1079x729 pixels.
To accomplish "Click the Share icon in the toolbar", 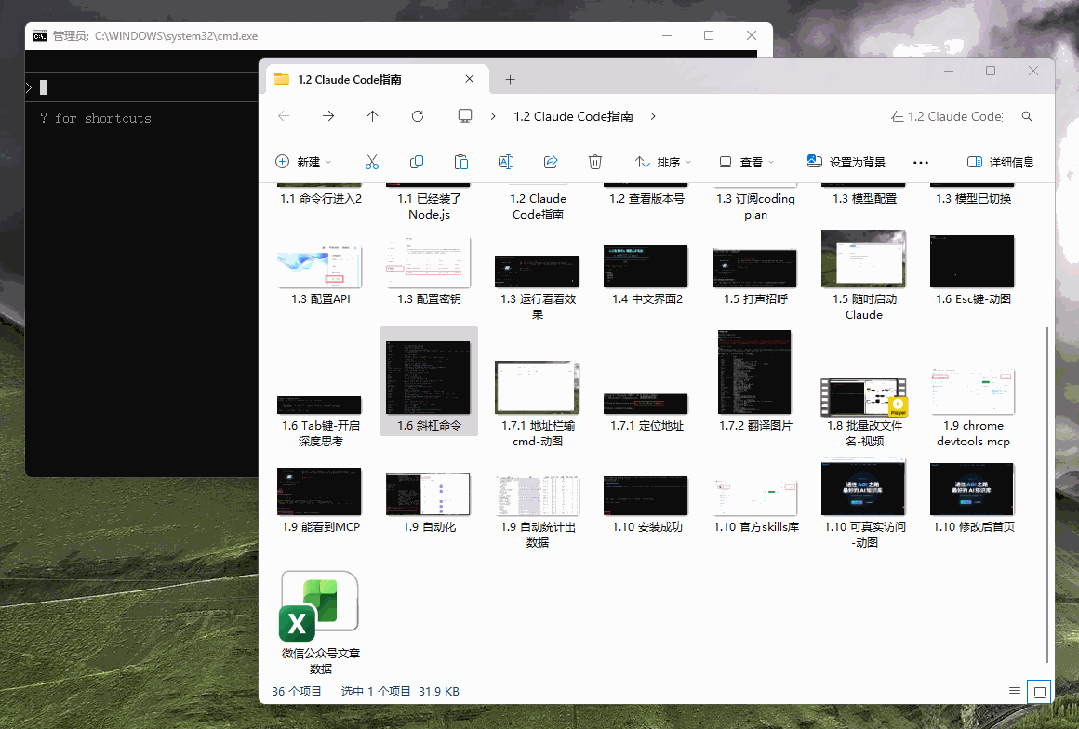I will [x=551, y=162].
